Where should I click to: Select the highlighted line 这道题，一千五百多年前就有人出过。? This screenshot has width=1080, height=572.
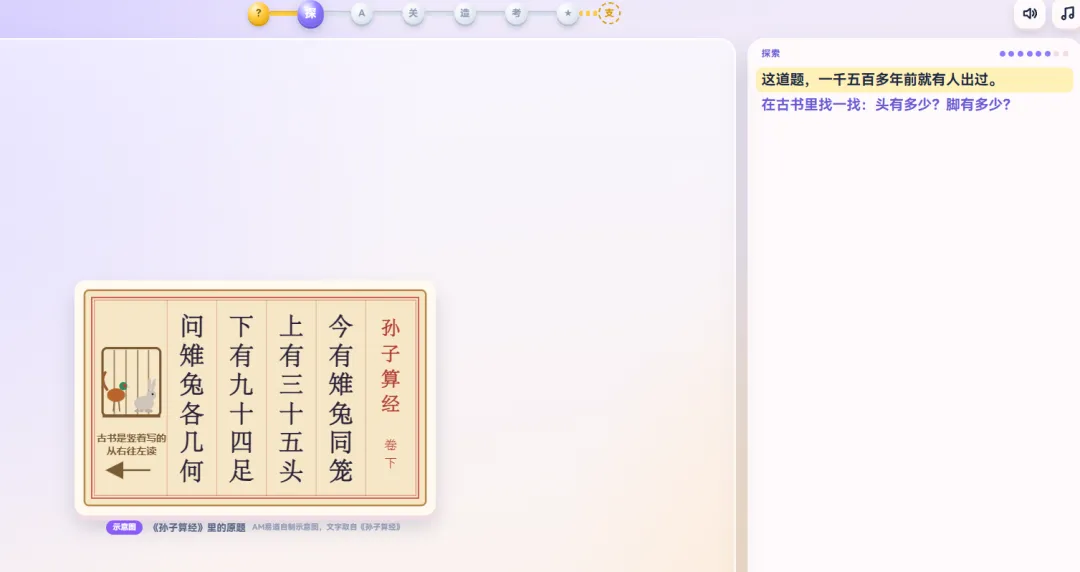914,80
